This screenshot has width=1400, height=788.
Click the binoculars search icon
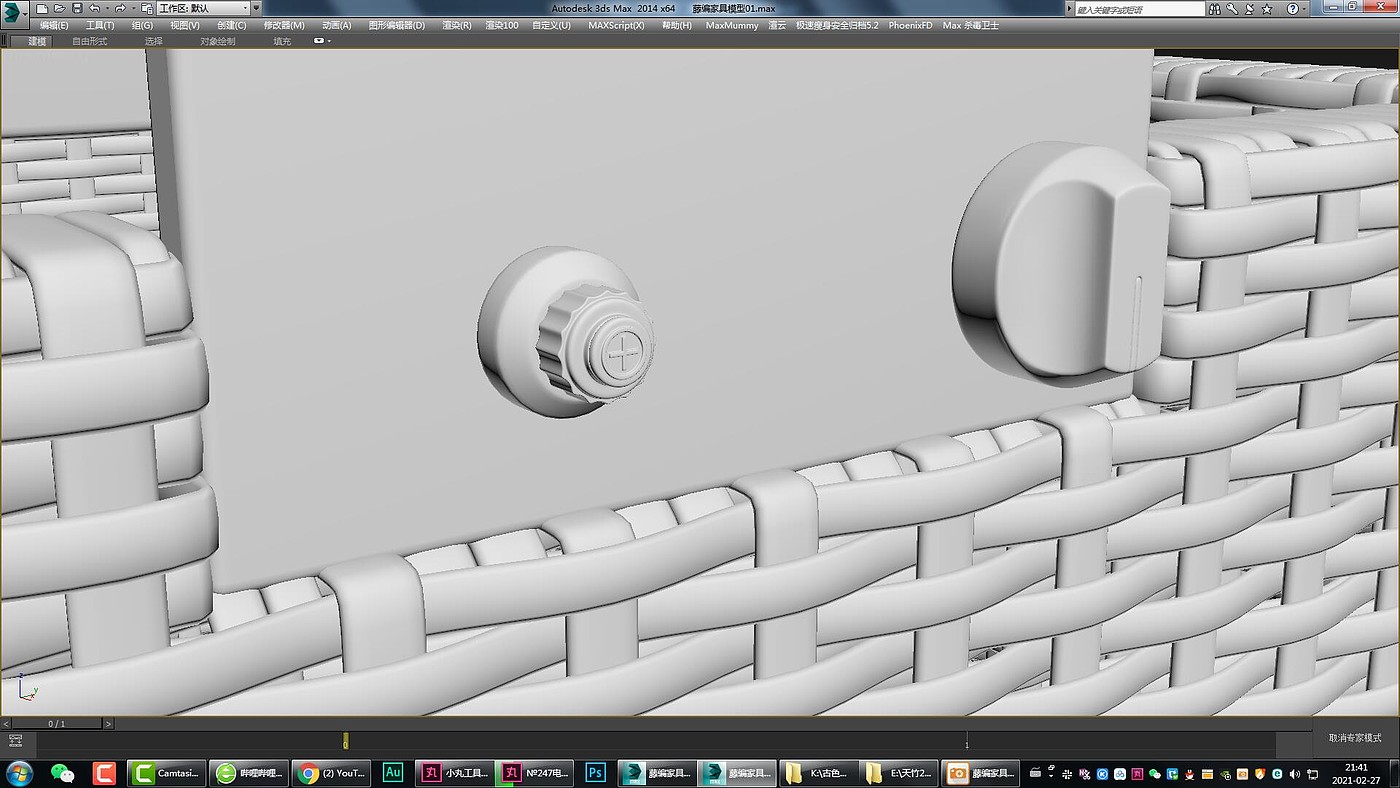coord(1214,9)
